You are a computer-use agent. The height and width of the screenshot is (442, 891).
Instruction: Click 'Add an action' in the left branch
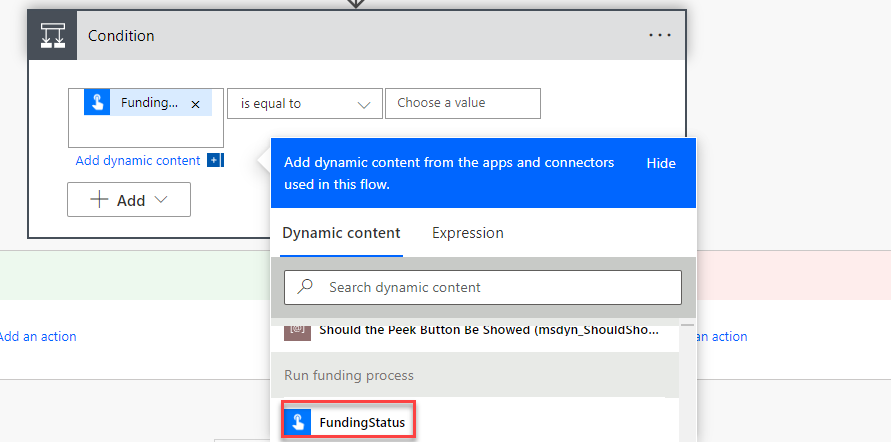[x=38, y=337]
